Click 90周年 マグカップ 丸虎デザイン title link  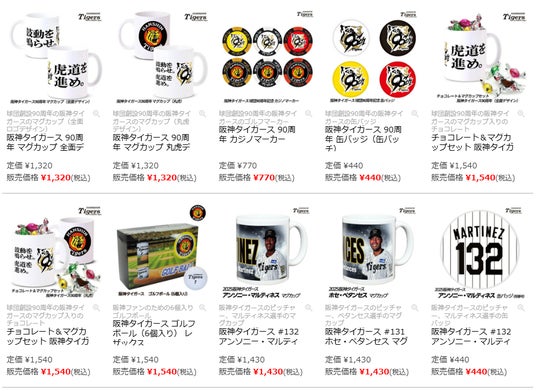pyautogui.click(x=151, y=143)
